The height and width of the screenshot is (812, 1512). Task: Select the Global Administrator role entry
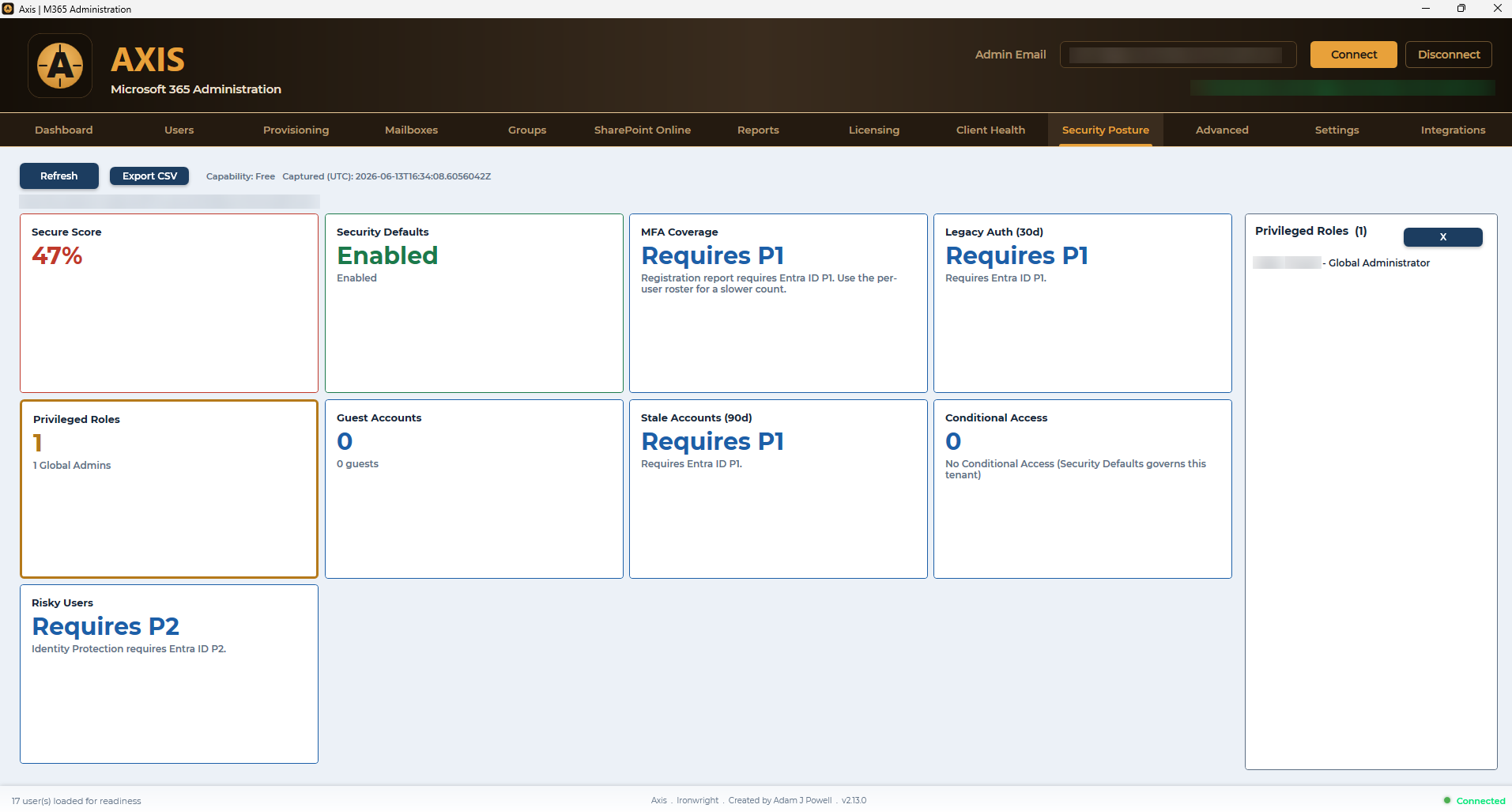[1342, 262]
